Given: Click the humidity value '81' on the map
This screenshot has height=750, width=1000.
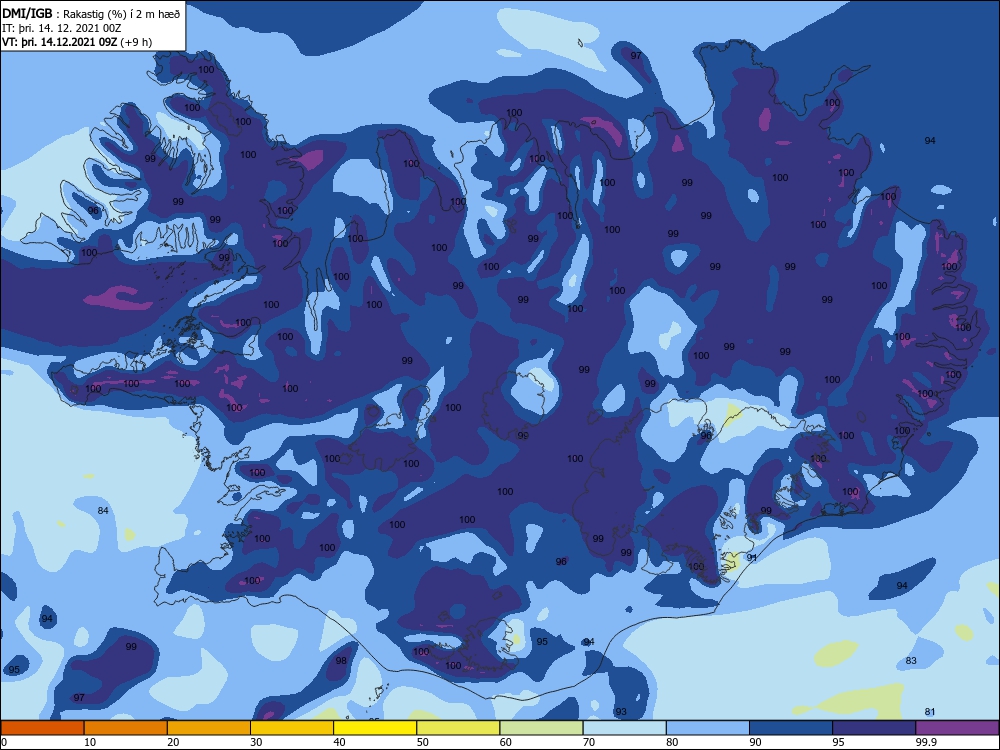Looking at the screenshot, I should coord(930,712).
